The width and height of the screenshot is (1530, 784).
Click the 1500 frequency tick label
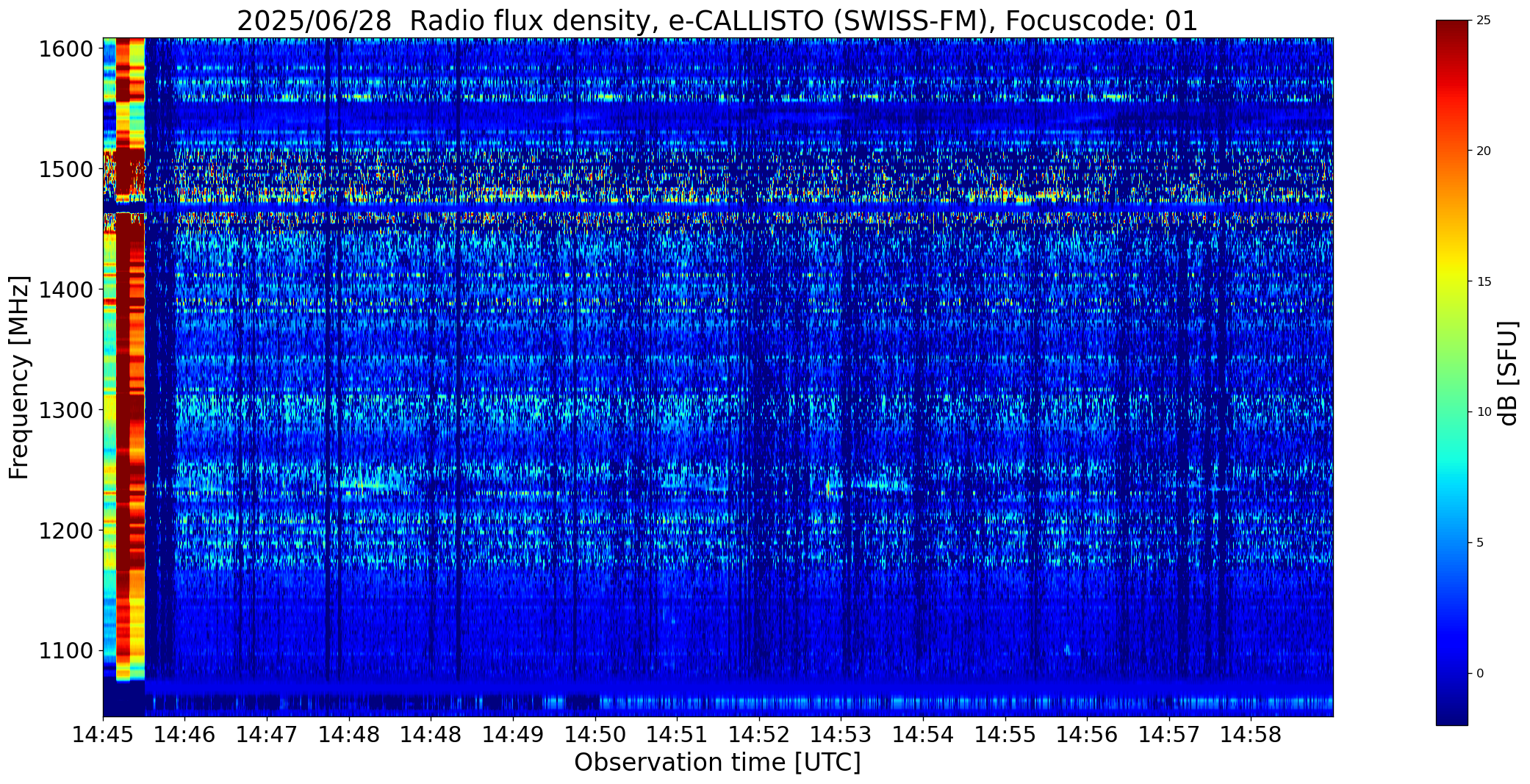tap(66, 170)
